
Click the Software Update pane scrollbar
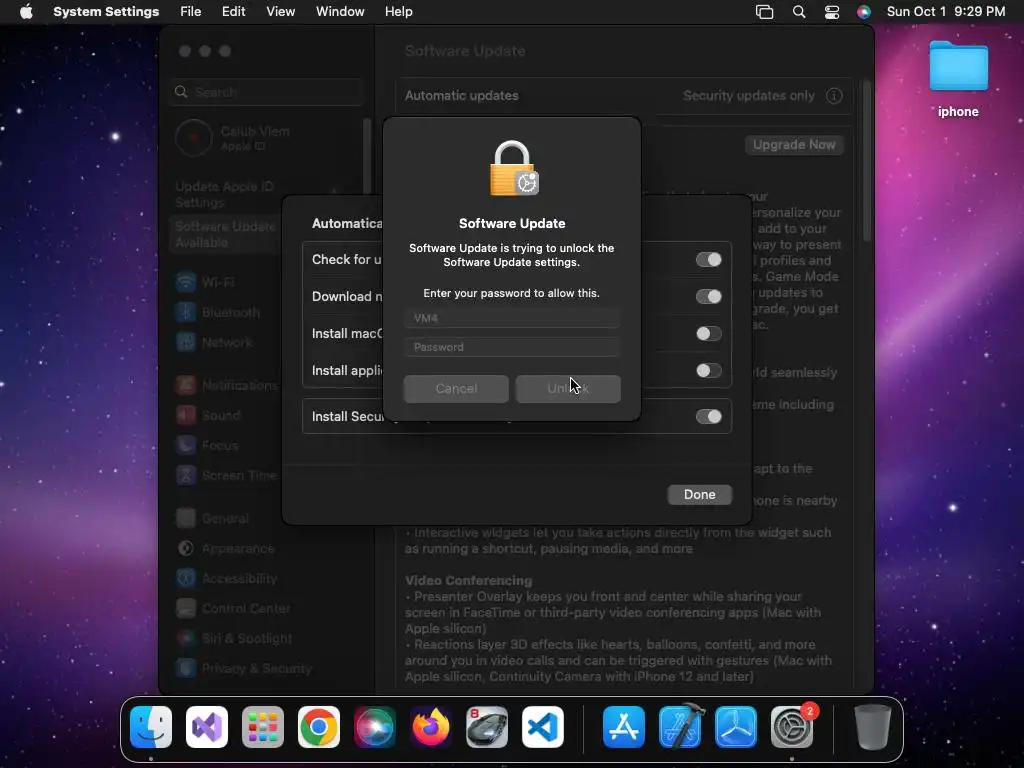(x=867, y=161)
